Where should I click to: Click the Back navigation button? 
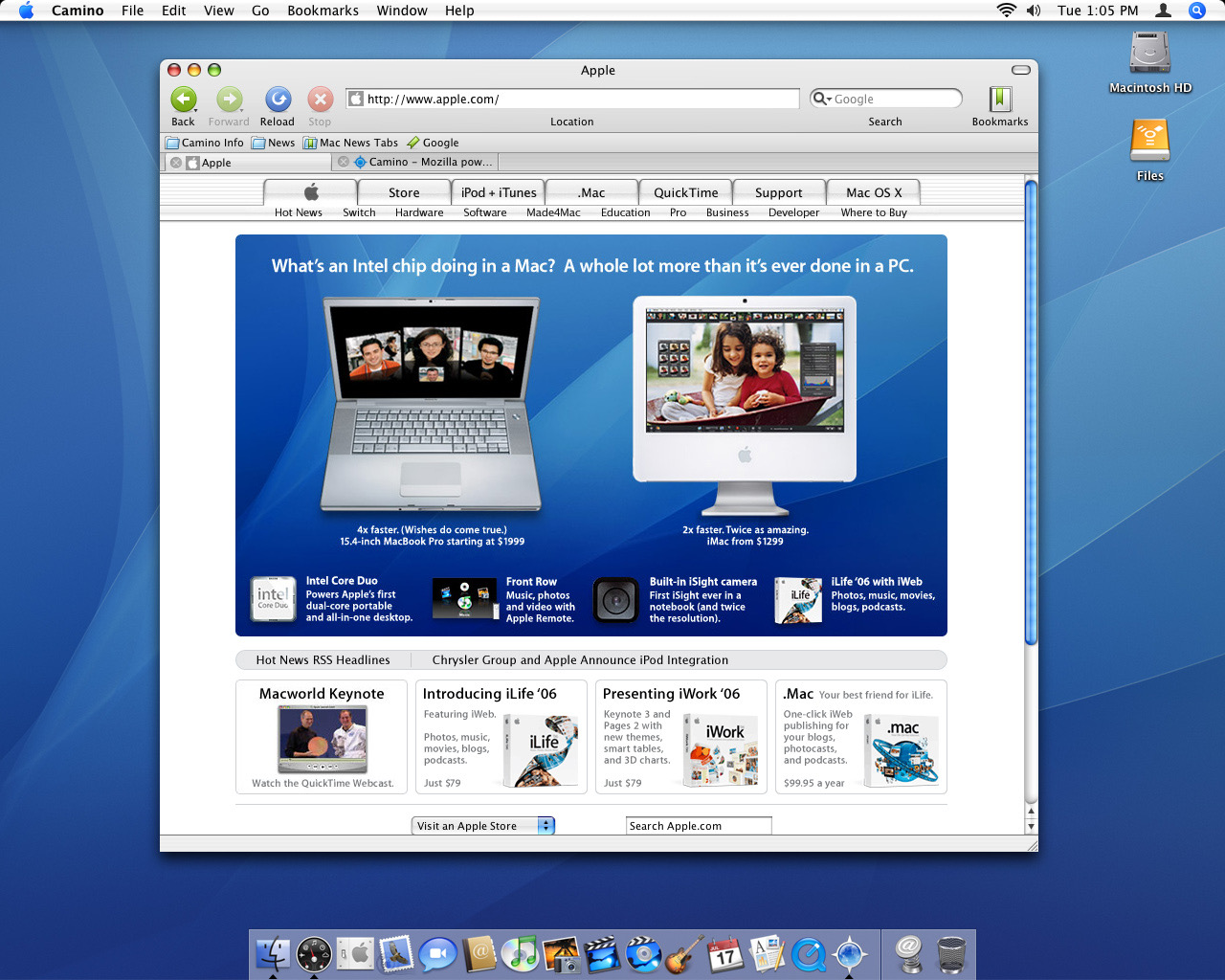pos(183,100)
